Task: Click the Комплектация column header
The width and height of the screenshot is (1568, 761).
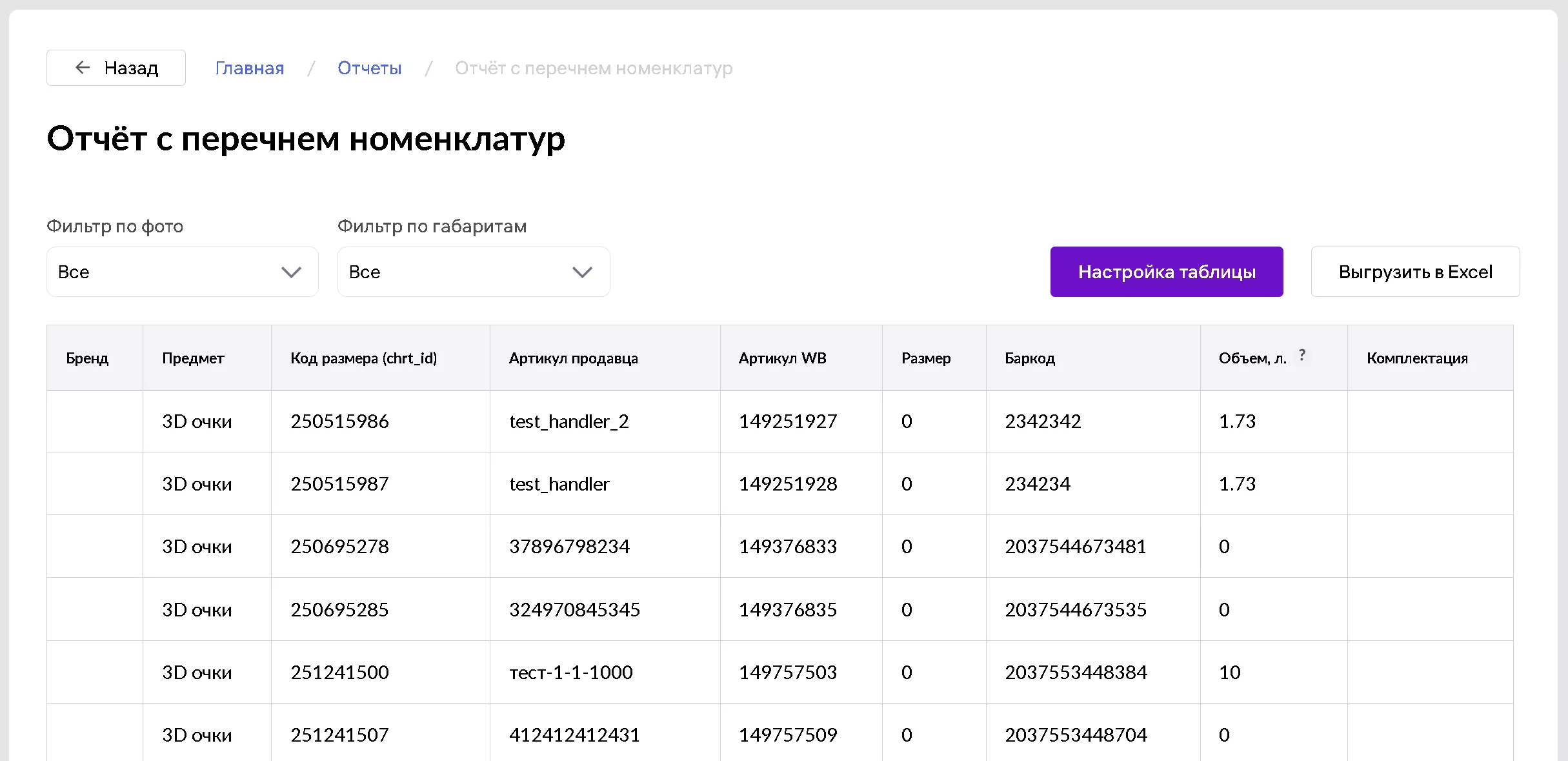Action: point(1416,358)
